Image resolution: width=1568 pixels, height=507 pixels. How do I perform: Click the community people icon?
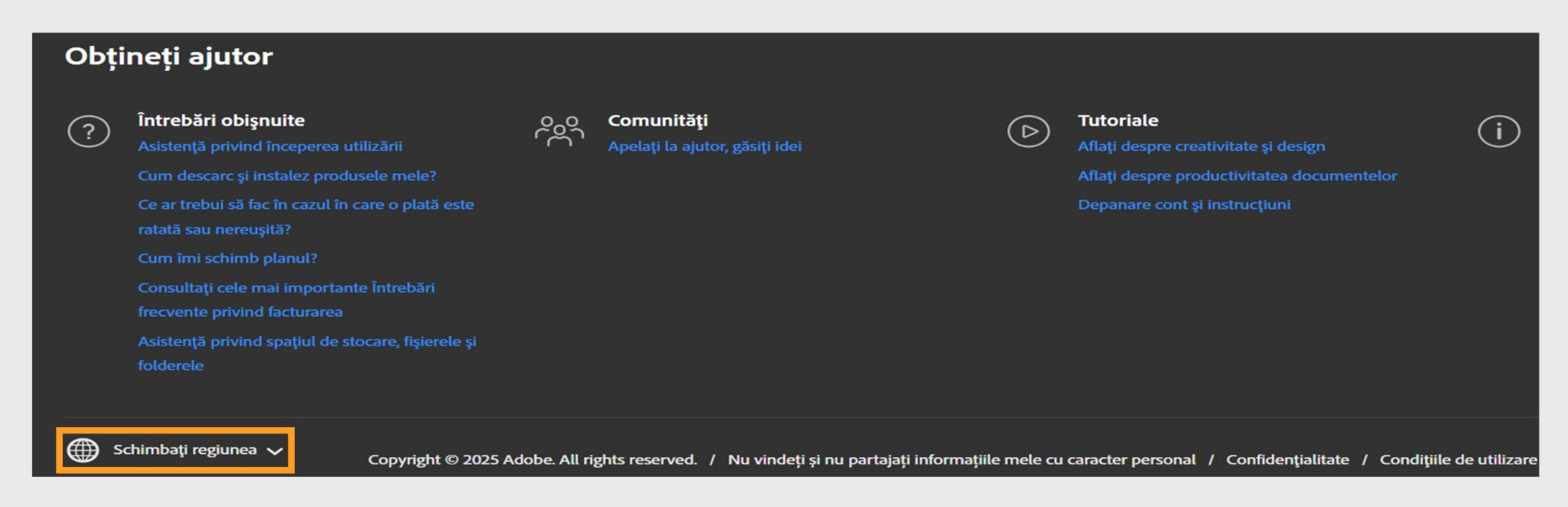pyautogui.click(x=559, y=131)
